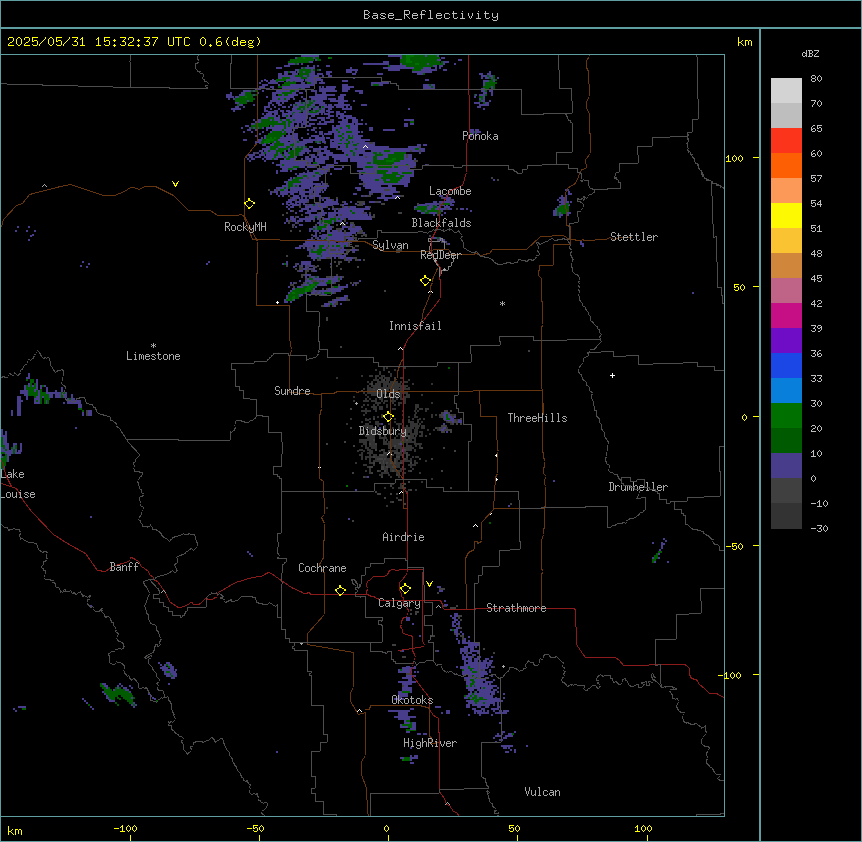Select the slate blue 0-10 dBZ legend swatch
This screenshot has height=842, width=862.
(x=786, y=466)
